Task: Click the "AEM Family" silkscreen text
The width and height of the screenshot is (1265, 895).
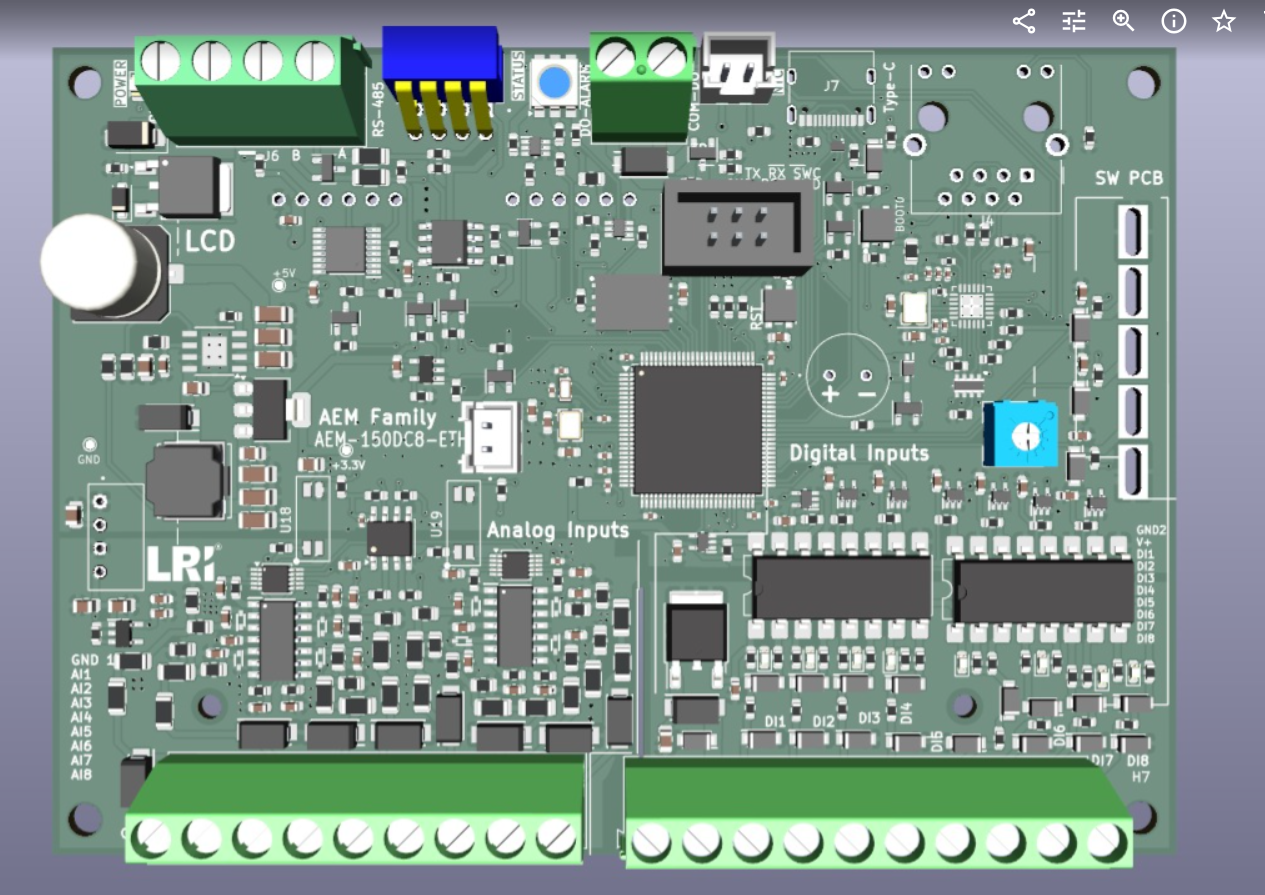Action: (x=377, y=417)
